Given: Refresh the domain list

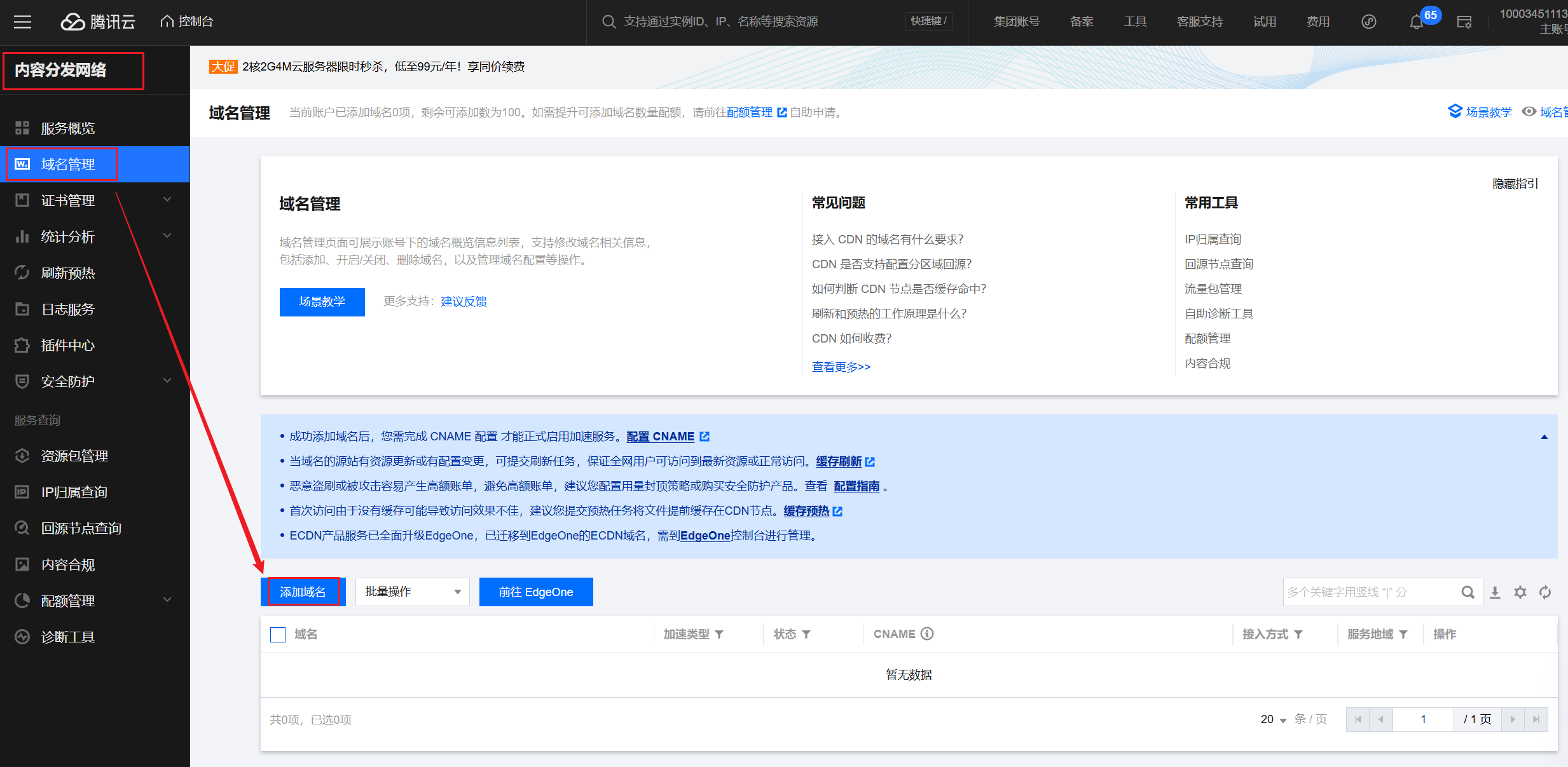Looking at the screenshot, I should click(1544, 592).
